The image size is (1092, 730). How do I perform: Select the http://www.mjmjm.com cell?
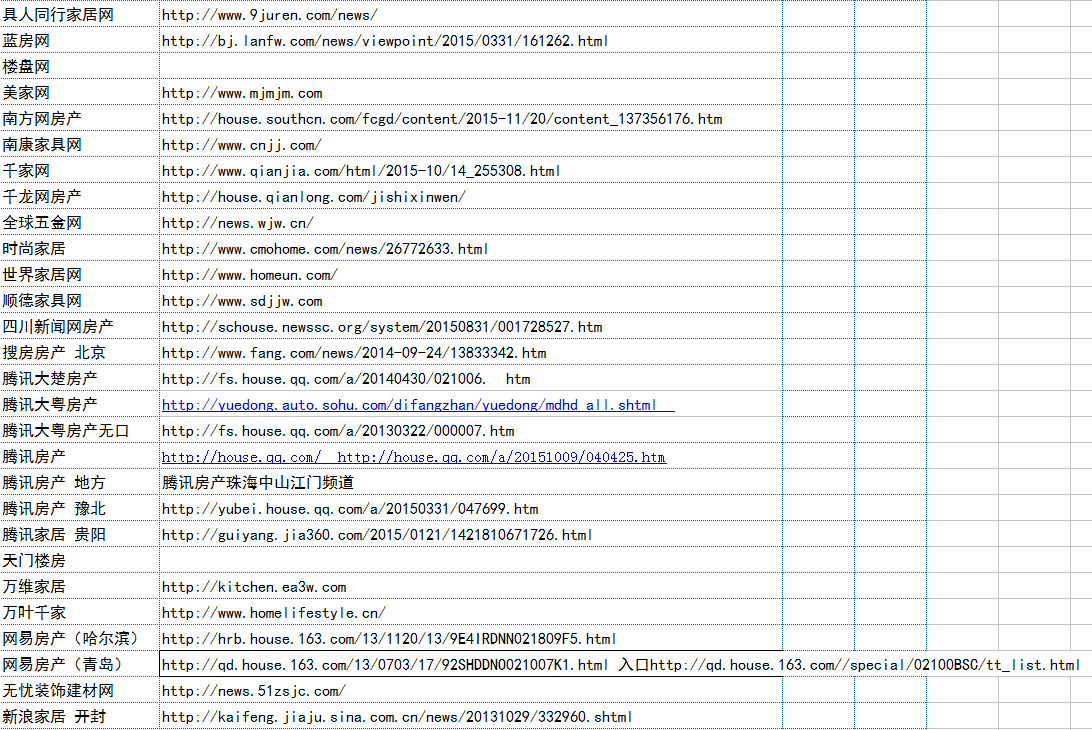(471, 93)
